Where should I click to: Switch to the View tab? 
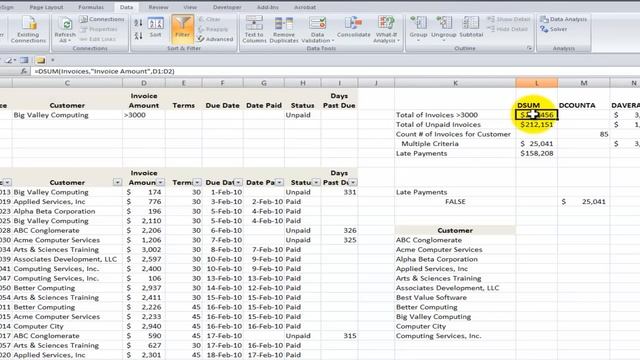190,7
